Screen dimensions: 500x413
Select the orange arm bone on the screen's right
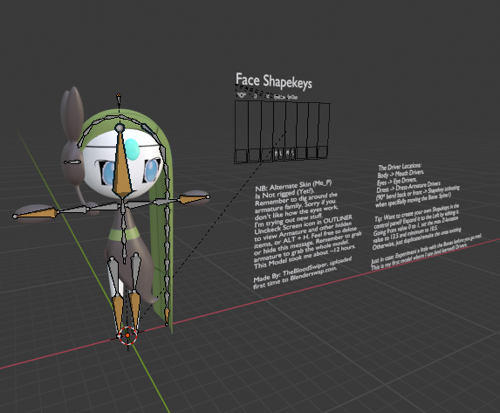pyautogui.click(x=192, y=199)
